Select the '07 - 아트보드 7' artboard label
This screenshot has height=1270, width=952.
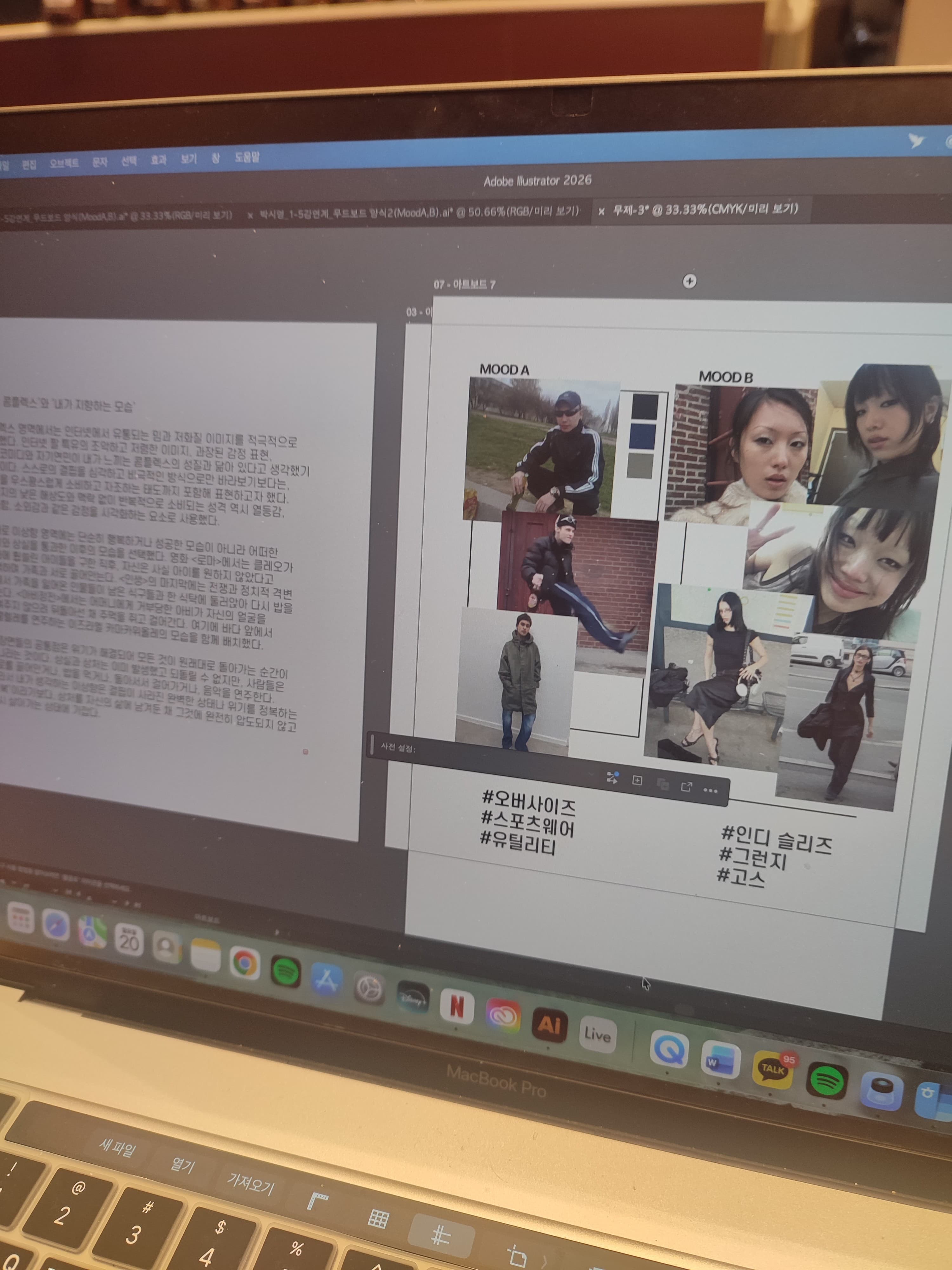464,284
